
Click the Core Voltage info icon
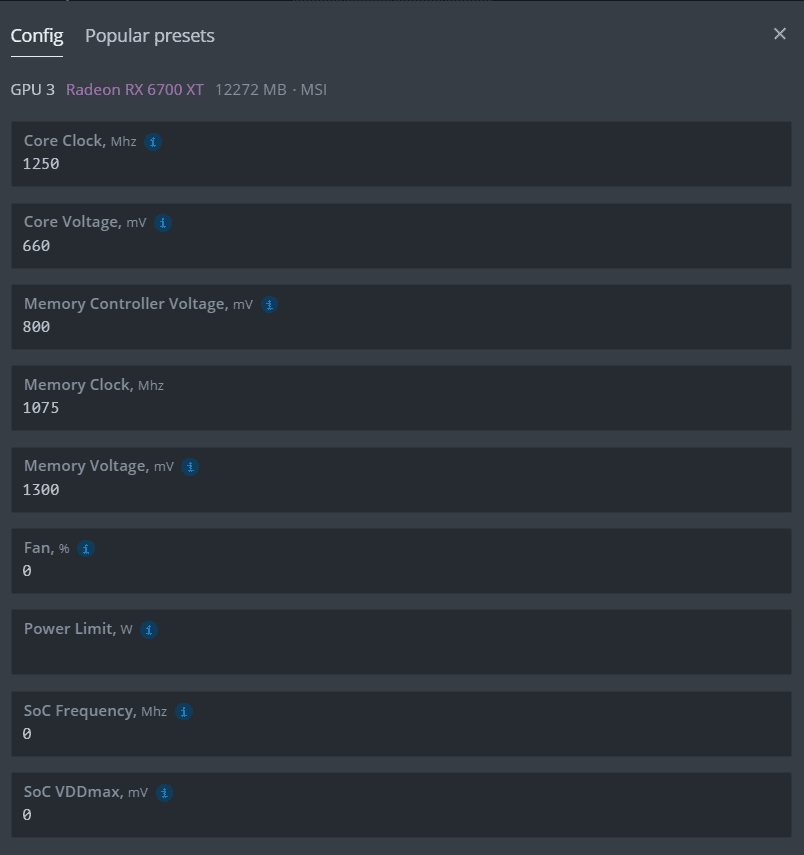click(x=163, y=223)
